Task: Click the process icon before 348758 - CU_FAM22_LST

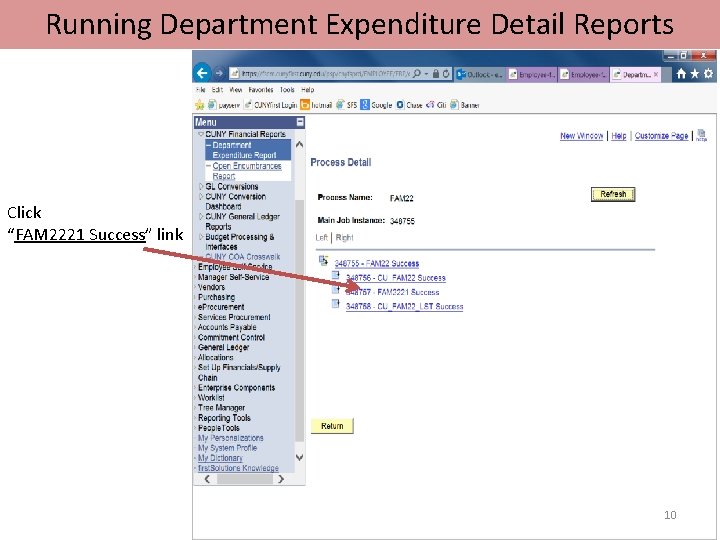Action: click(336, 304)
